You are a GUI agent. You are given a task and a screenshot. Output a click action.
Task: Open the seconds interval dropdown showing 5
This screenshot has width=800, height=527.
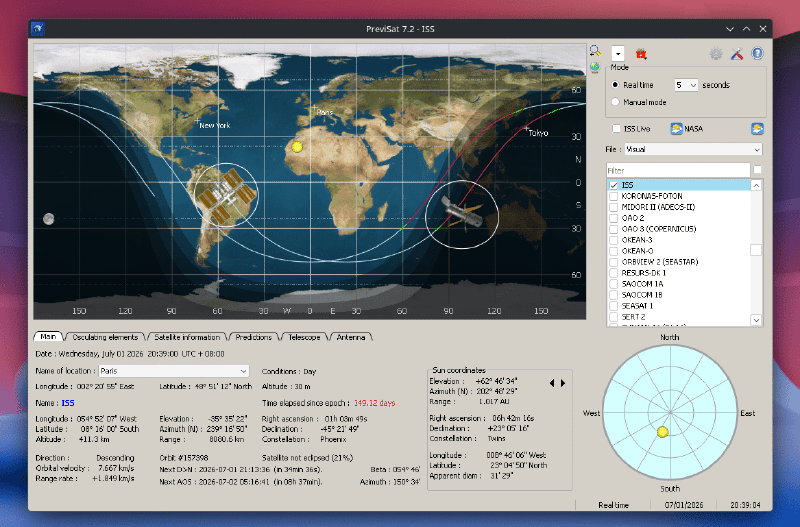[x=686, y=85]
